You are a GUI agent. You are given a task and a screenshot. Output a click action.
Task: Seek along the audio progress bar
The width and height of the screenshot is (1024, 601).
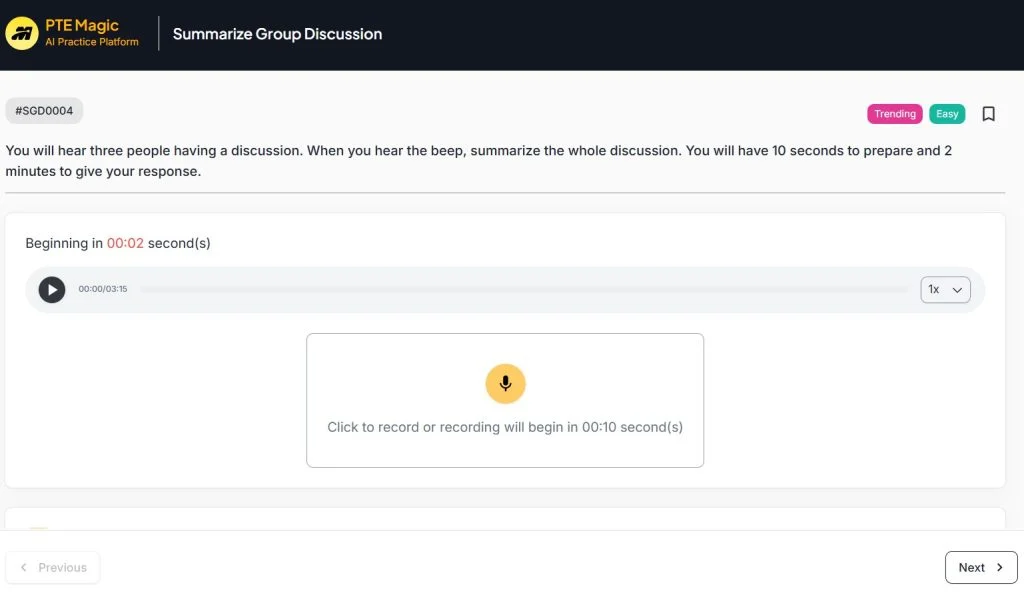tap(520, 290)
